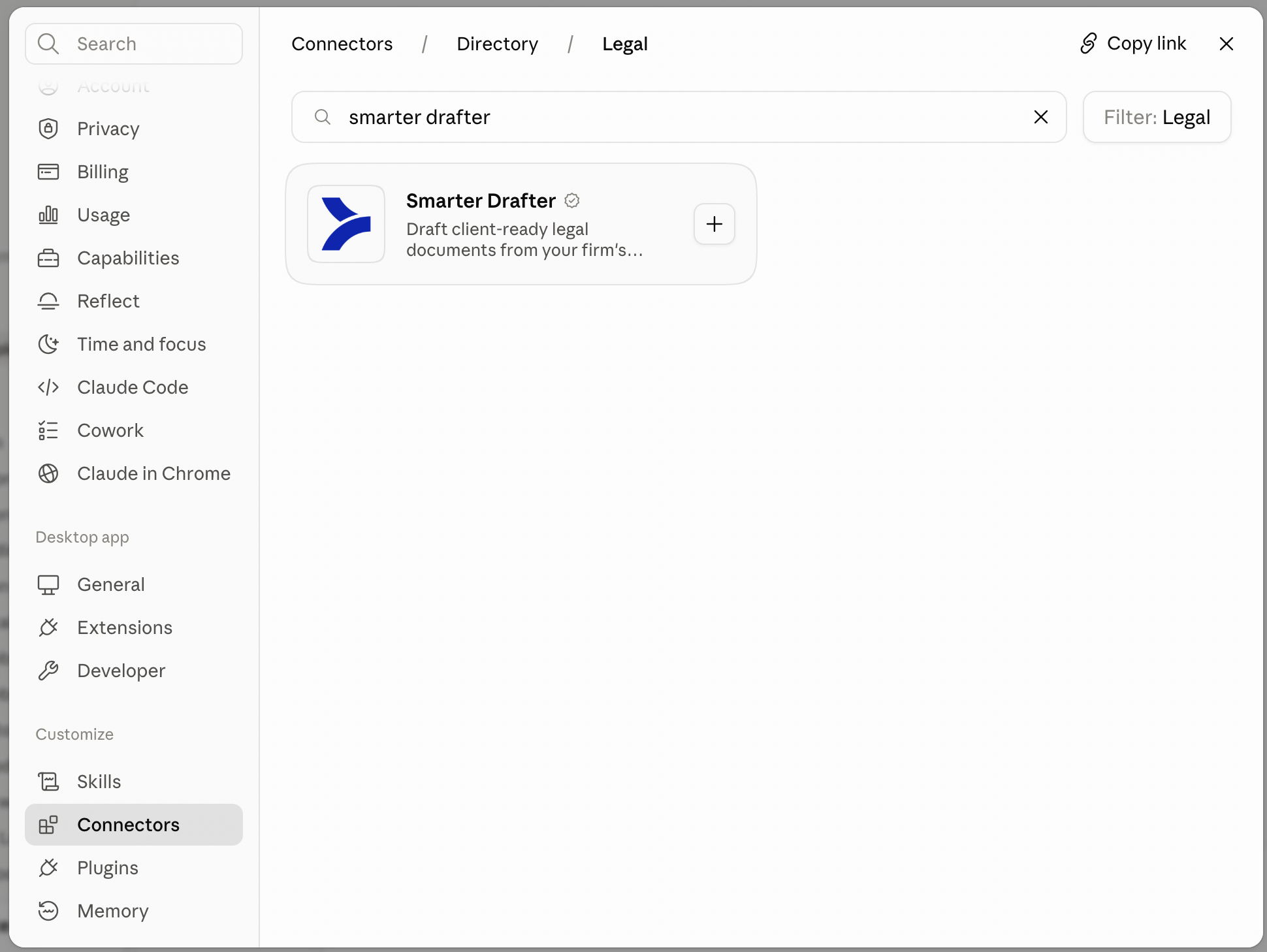Select Extensions under Desktop app

(x=134, y=627)
